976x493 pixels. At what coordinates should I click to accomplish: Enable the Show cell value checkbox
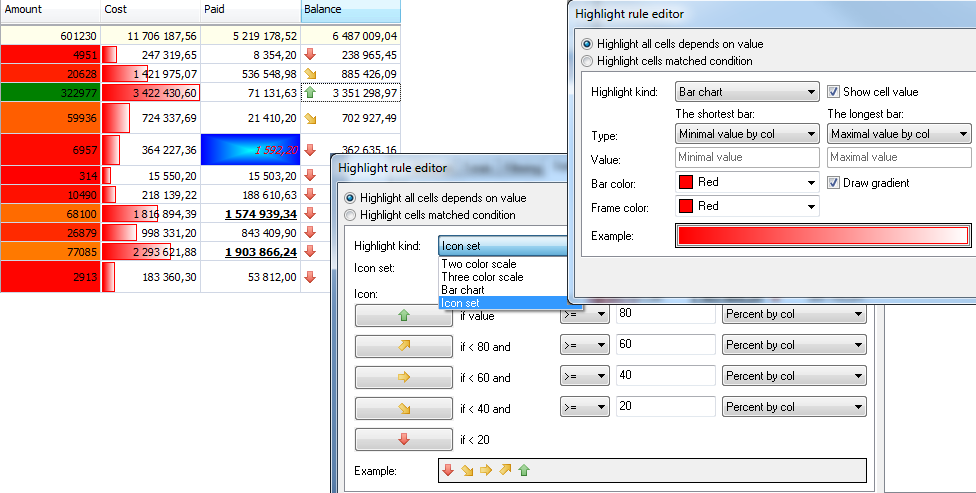pos(834,92)
